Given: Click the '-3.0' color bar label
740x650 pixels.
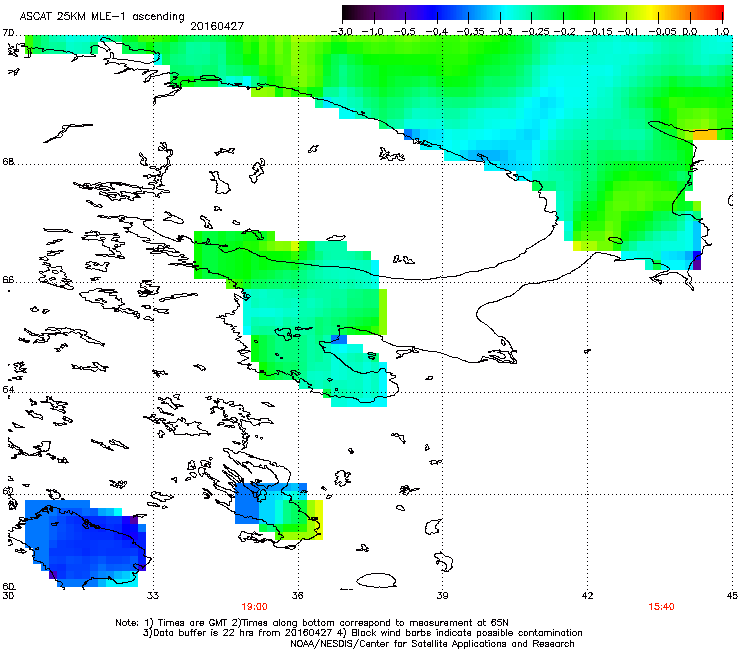Looking at the screenshot, I should coord(341,32).
